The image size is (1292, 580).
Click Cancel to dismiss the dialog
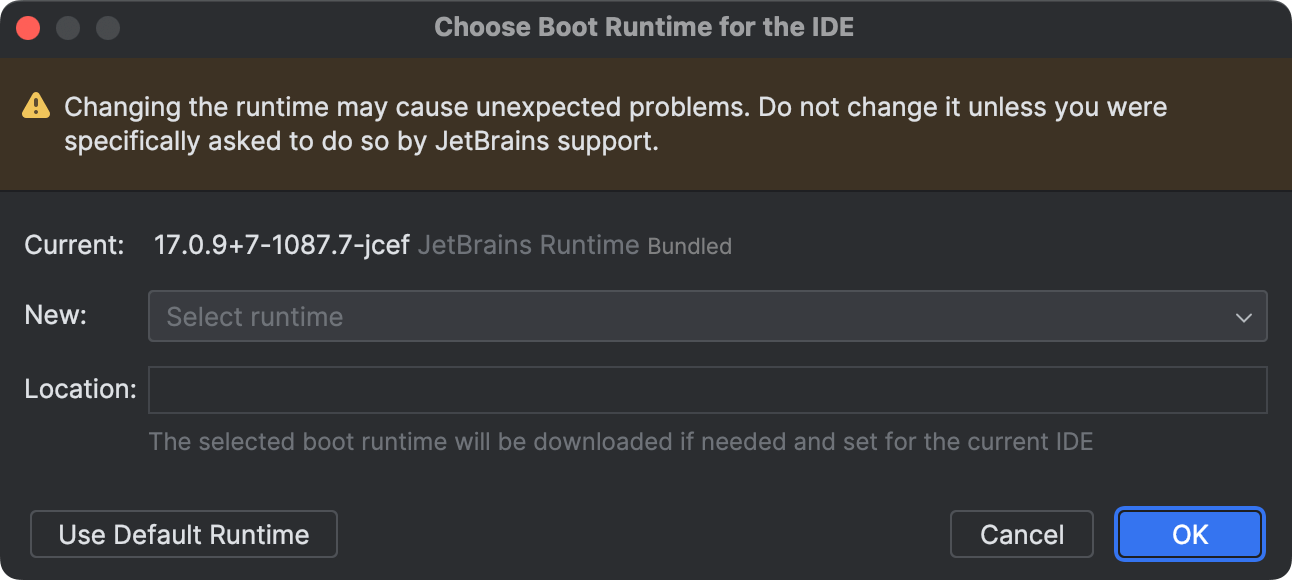pyautogui.click(x=1021, y=534)
